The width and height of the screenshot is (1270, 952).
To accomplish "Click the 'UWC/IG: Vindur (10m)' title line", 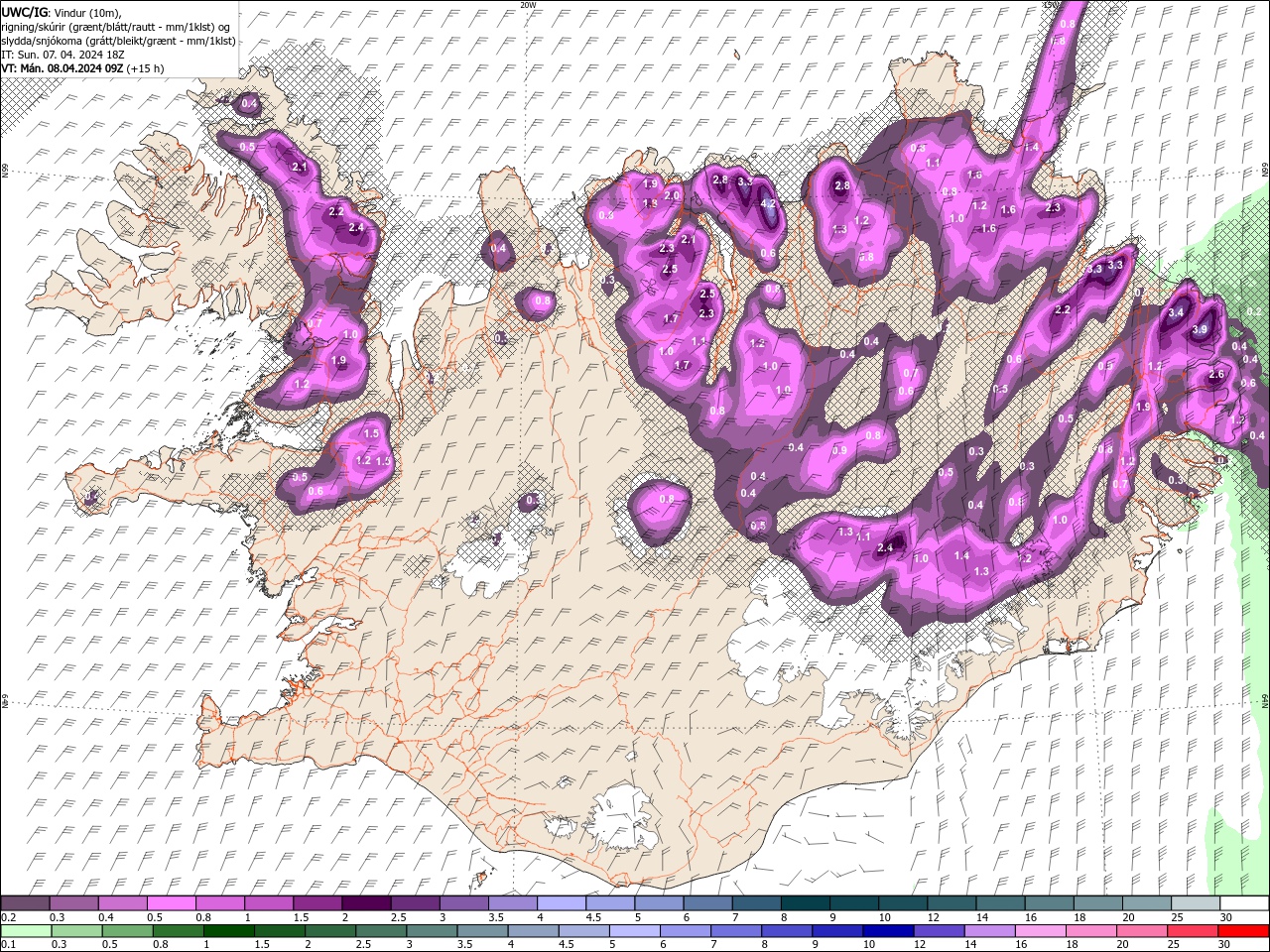I will click(62, 12).
